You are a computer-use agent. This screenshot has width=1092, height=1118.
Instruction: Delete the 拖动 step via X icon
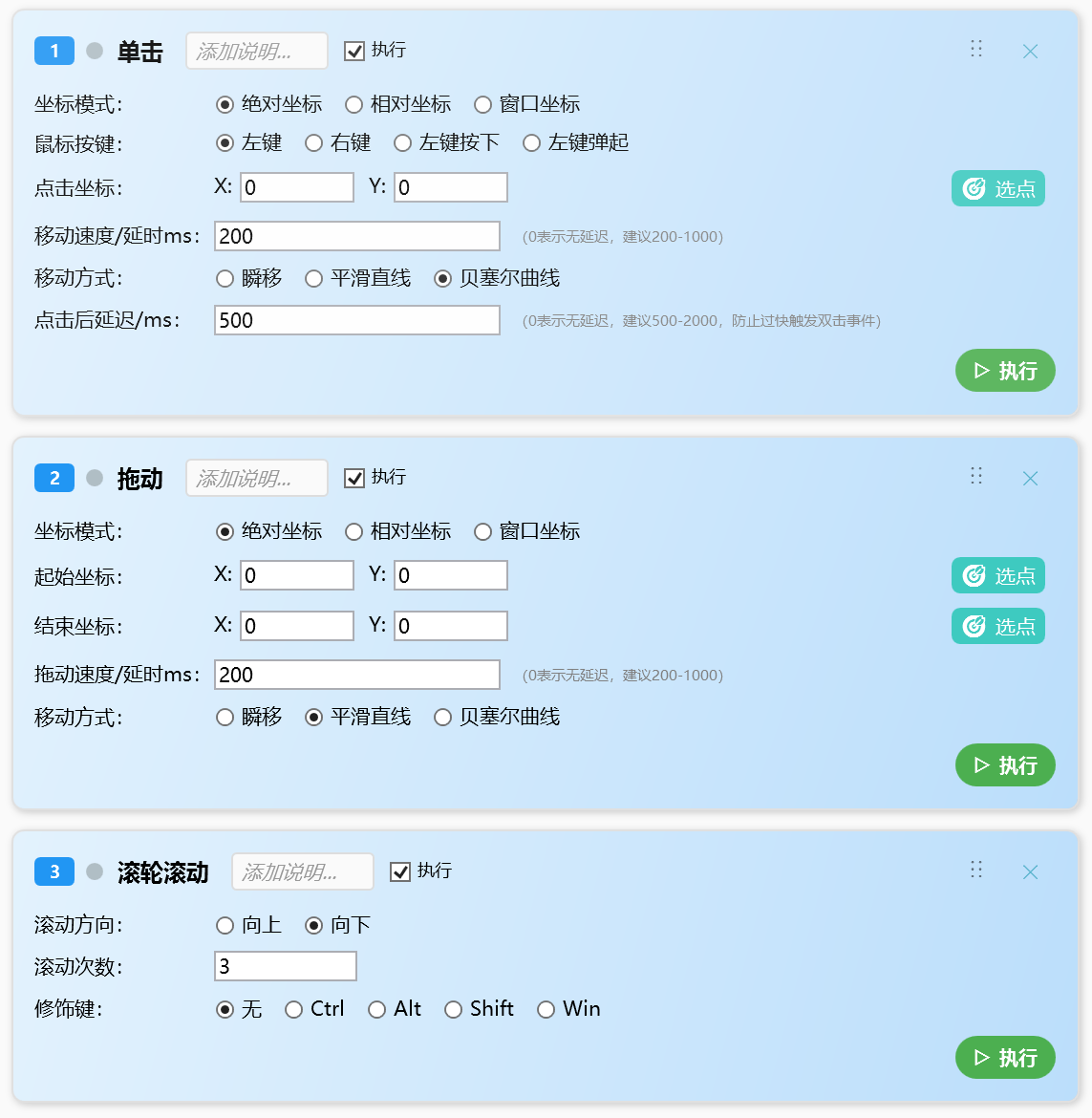point(1030,479)
